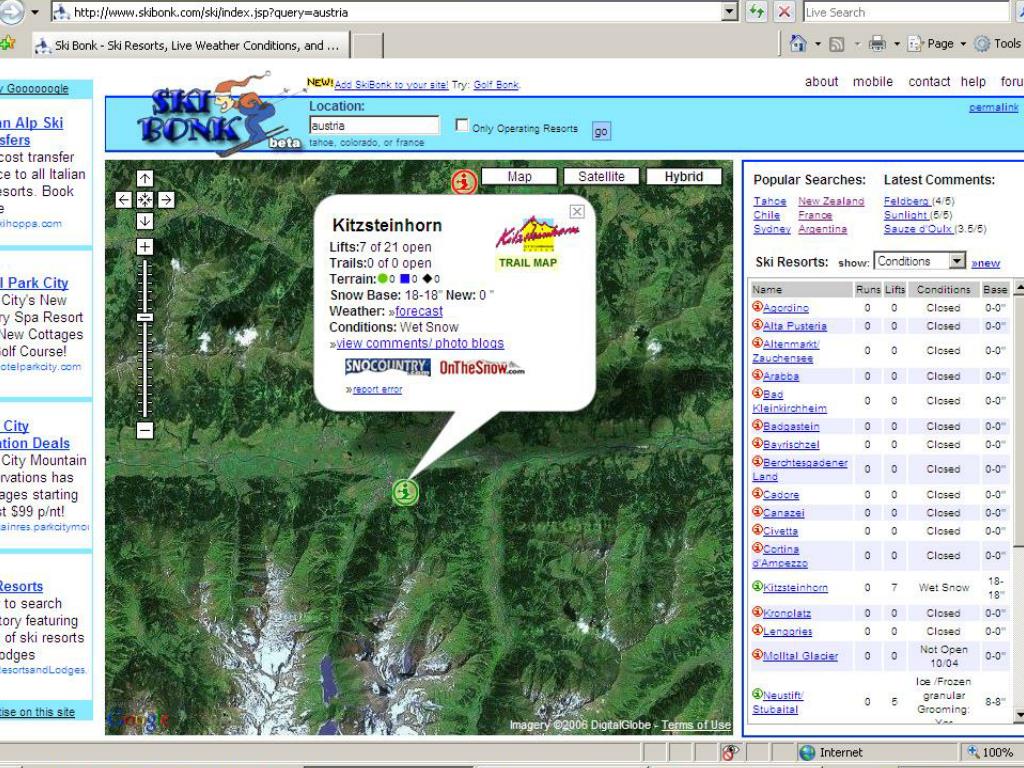Pan the map left with arrow button
This screenshot has width=1024, height=768.
123,200
